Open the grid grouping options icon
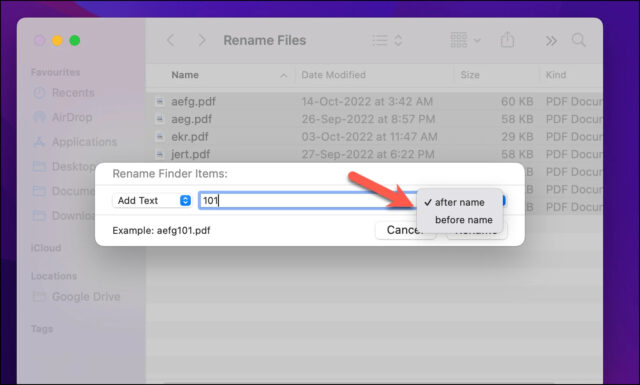640x385 pixels. pyautogui.click(x=459, y=40)
